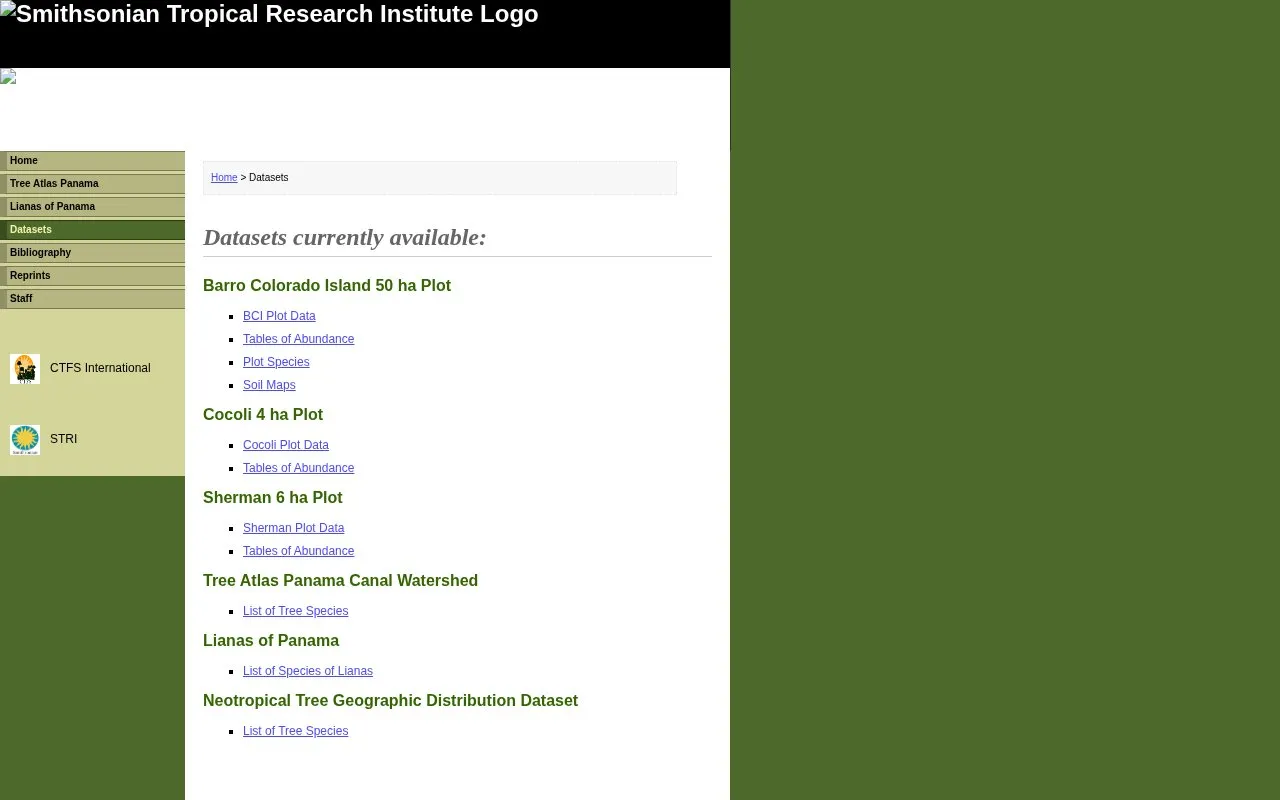Click the STRI text link
Image resolution: width=1280 pixels, height=800 pixels.
point(63,439)
